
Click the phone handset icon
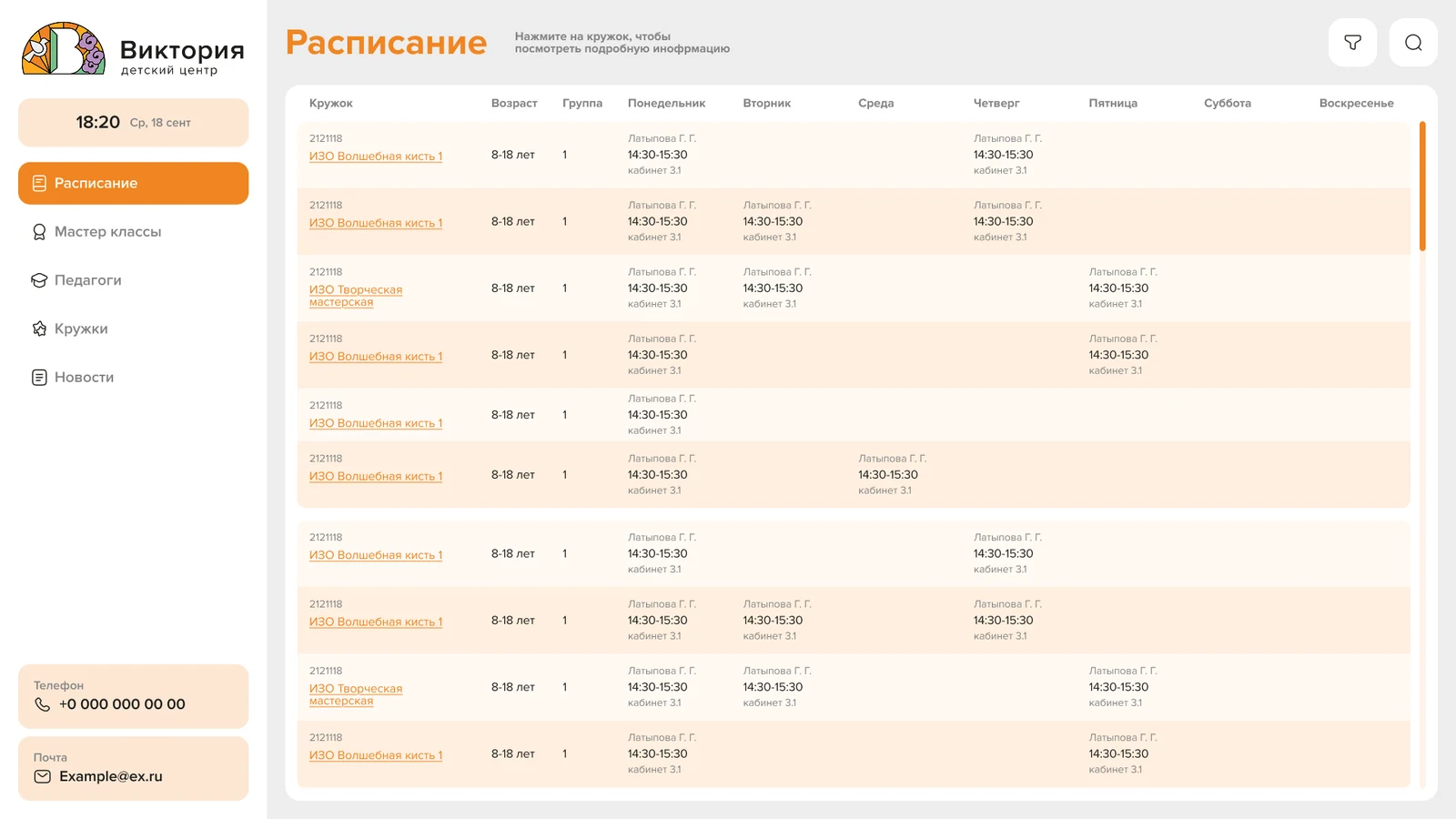coord(42,704)
